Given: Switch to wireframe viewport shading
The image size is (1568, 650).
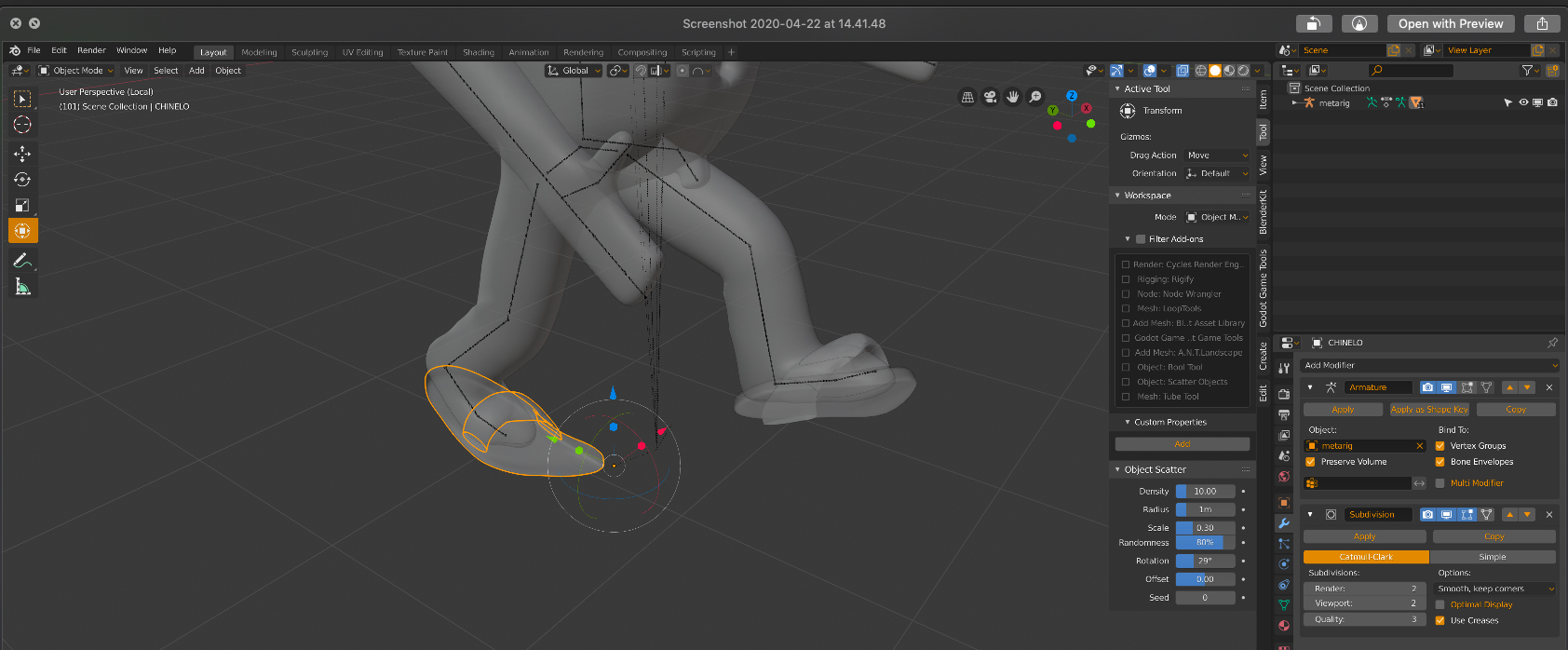Looking at the screenshot, I should (1201, 71).
